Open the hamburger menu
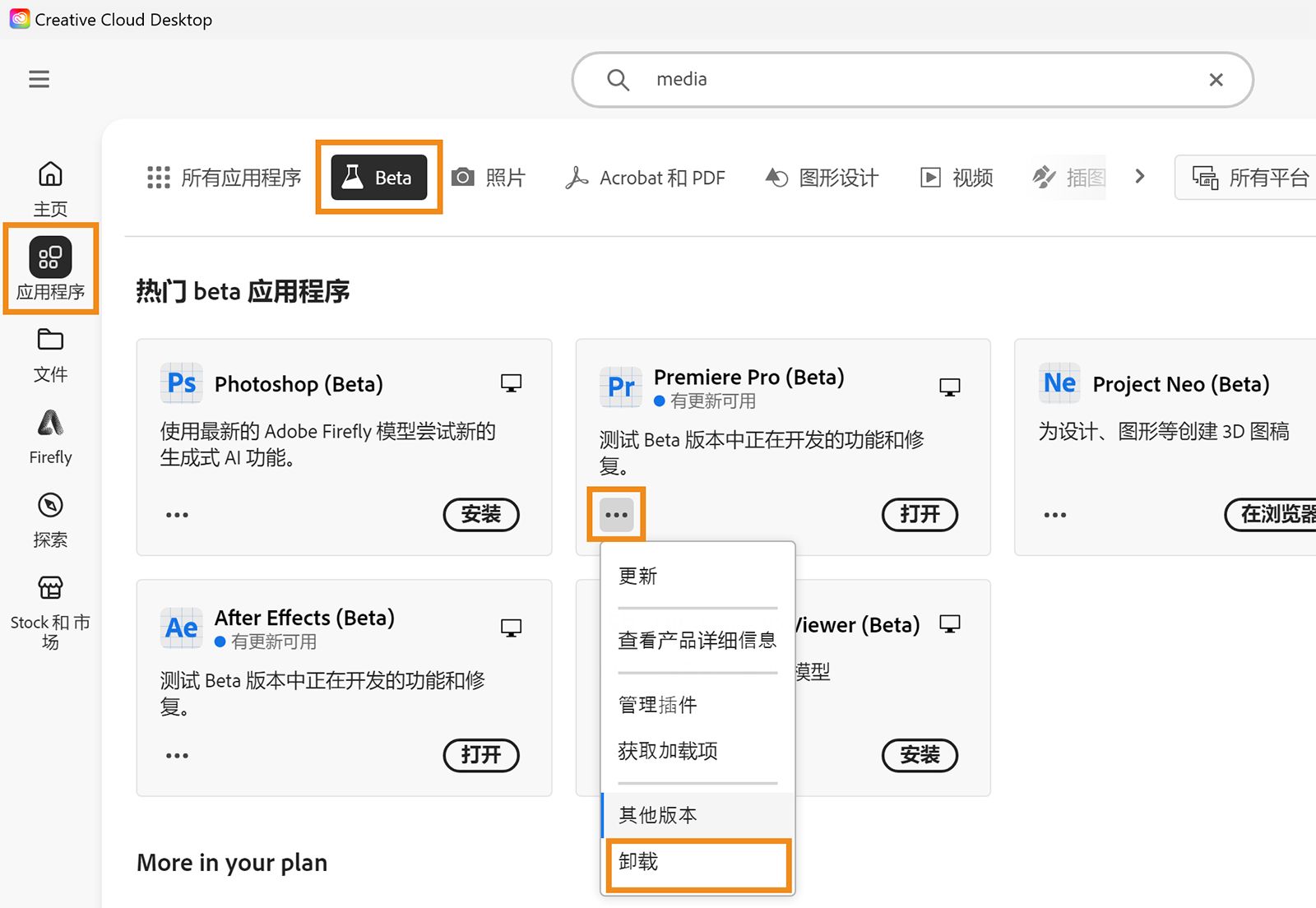 [39, 79]
